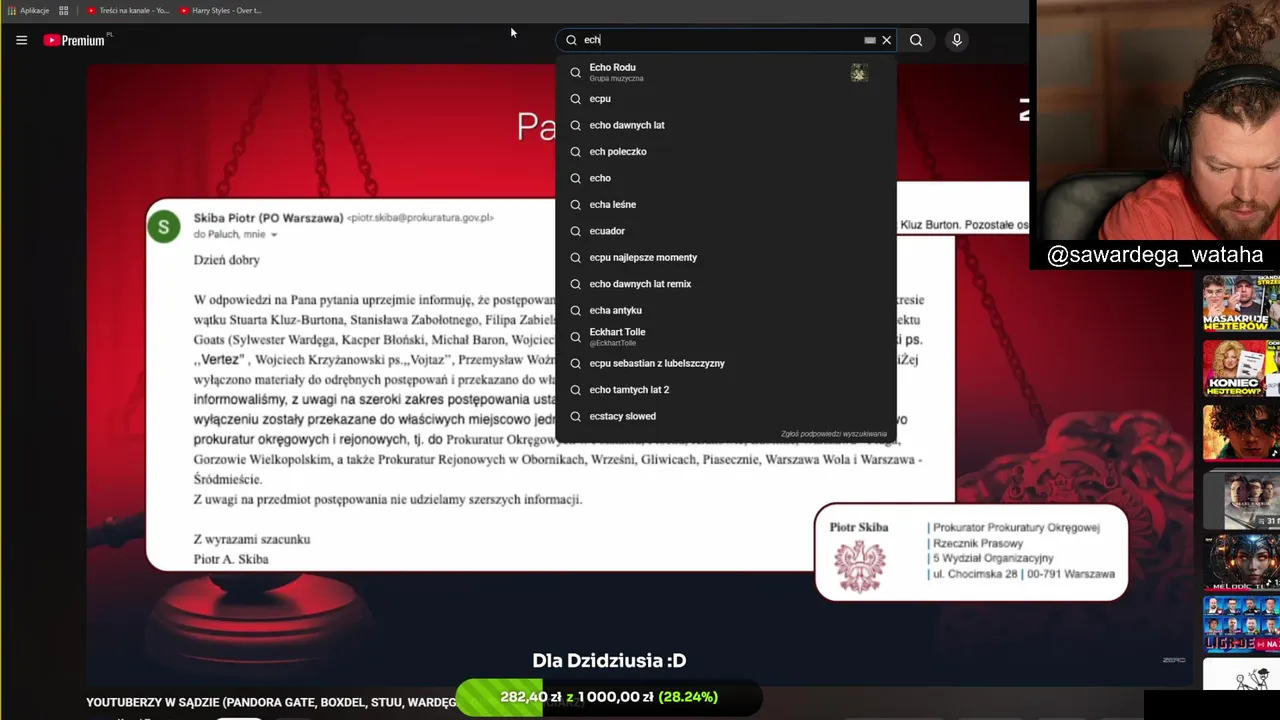Viewport: 1280px width, 720px height.
Task: Clear the search box with X
Action: tap(886, 40)
